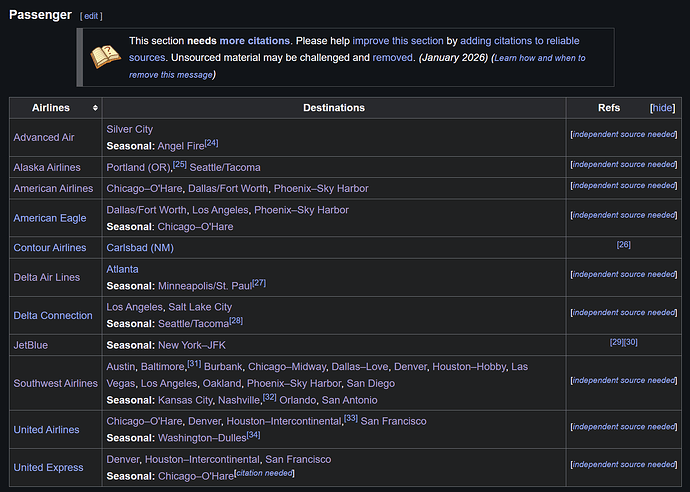Open United Airlines link
This screenshot has width=690, height=492.
(x=46, y=430)
